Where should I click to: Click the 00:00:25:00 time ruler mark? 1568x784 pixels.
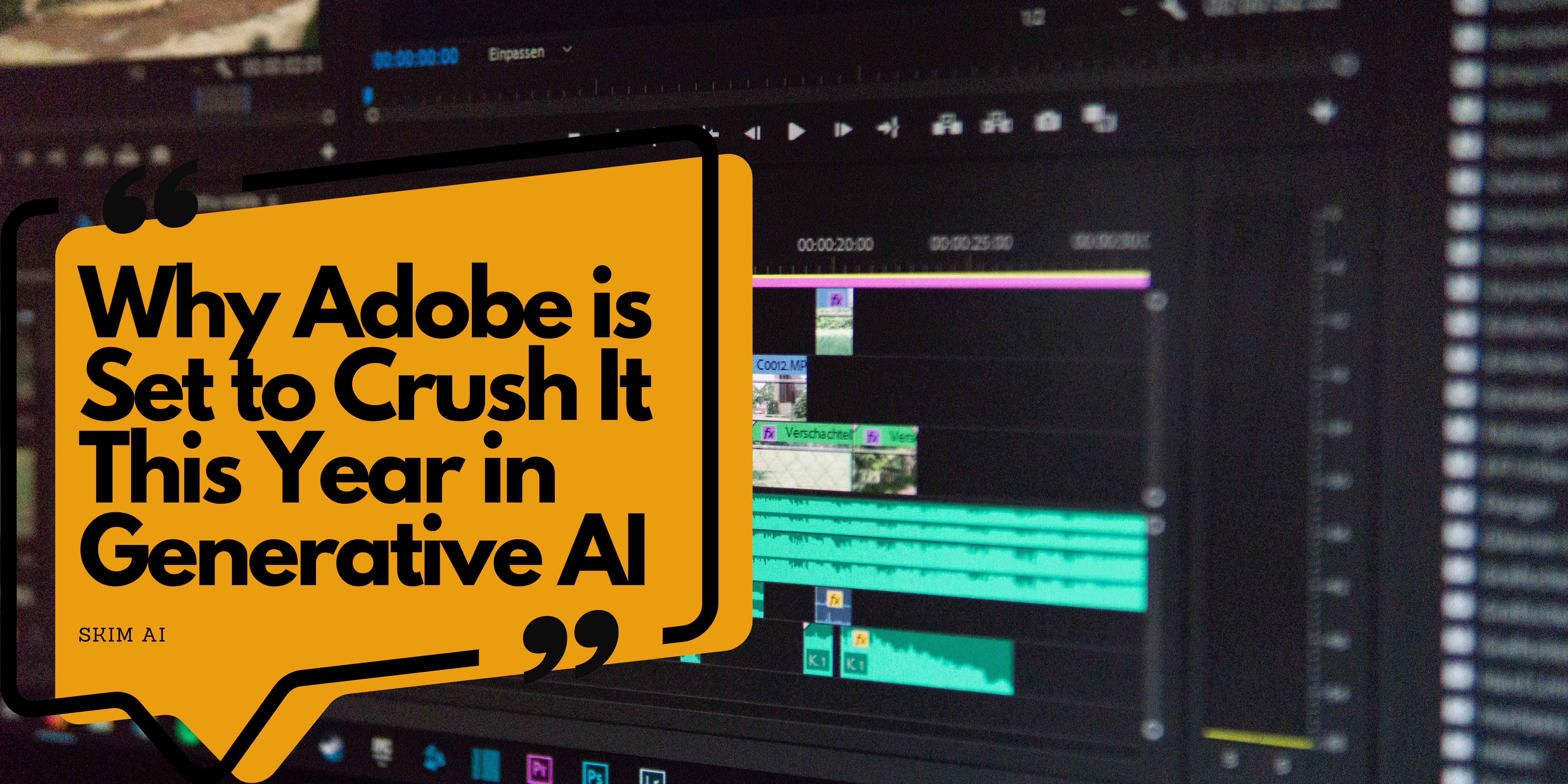[971, 243]
